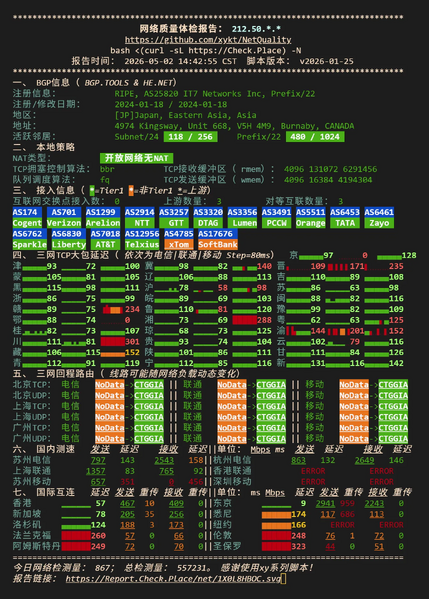Click the orange SoftBank label

click(218, 244)
